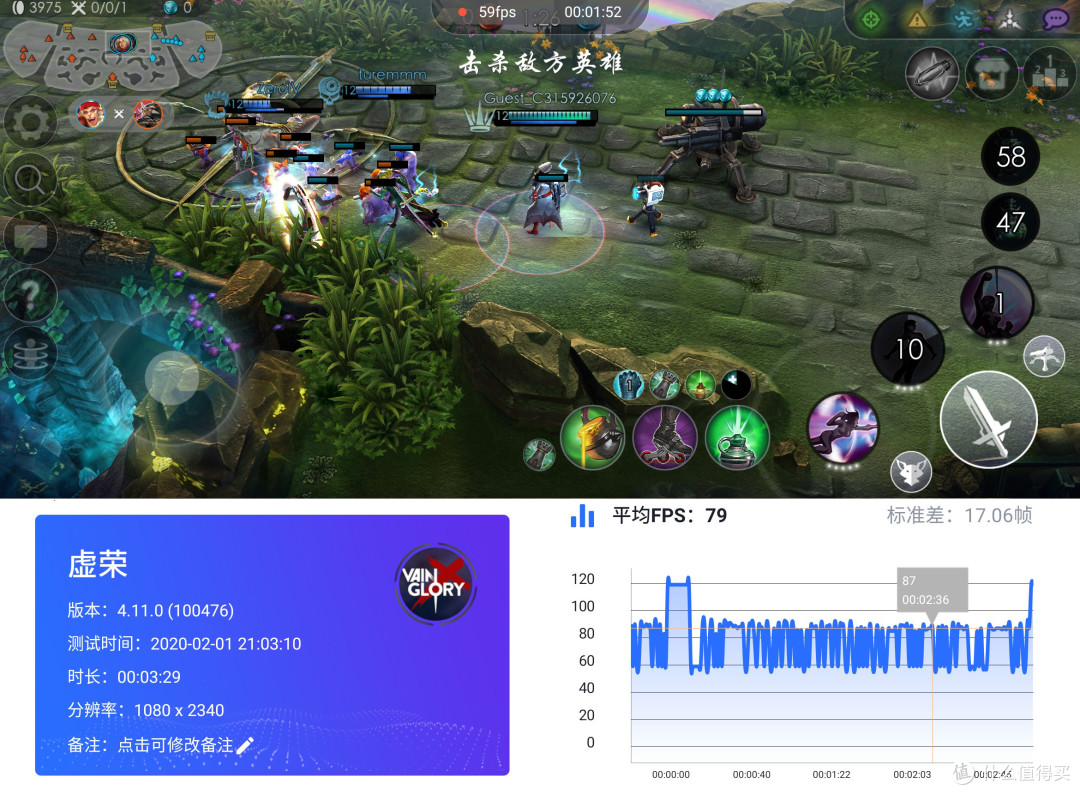The width and height of the screenshot is (1080, 795).
Task: Click the FPS line chart area
Action: [x=832, y=665]
